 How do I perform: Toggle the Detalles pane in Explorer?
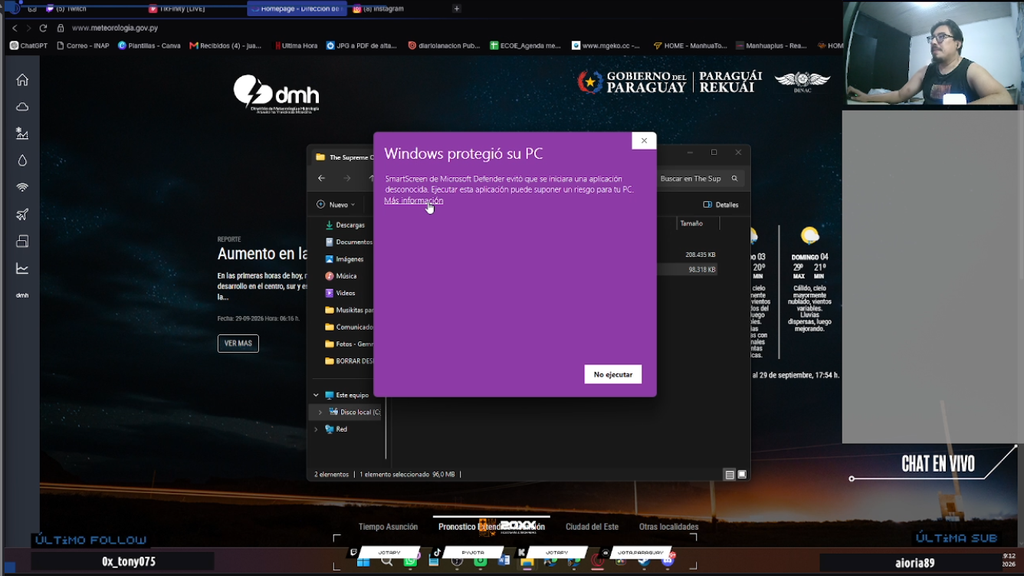pos(720,204)
